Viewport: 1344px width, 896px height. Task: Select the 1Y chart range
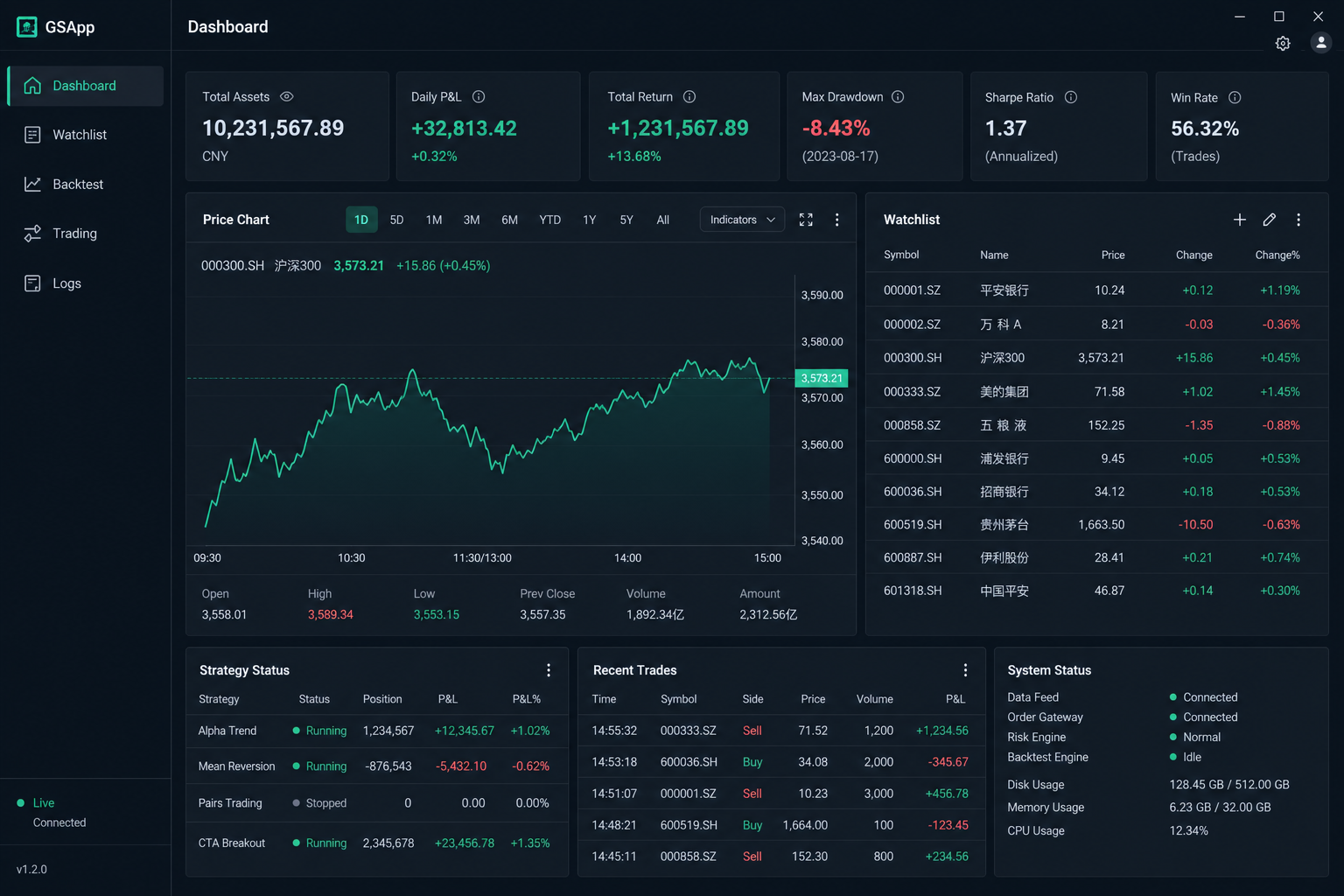coord(590,220)
